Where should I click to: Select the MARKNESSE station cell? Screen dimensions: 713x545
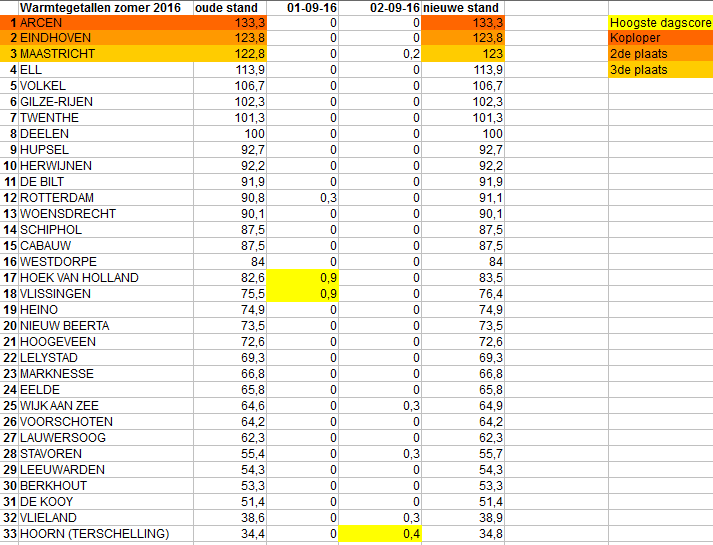click(x=106, y=374)
